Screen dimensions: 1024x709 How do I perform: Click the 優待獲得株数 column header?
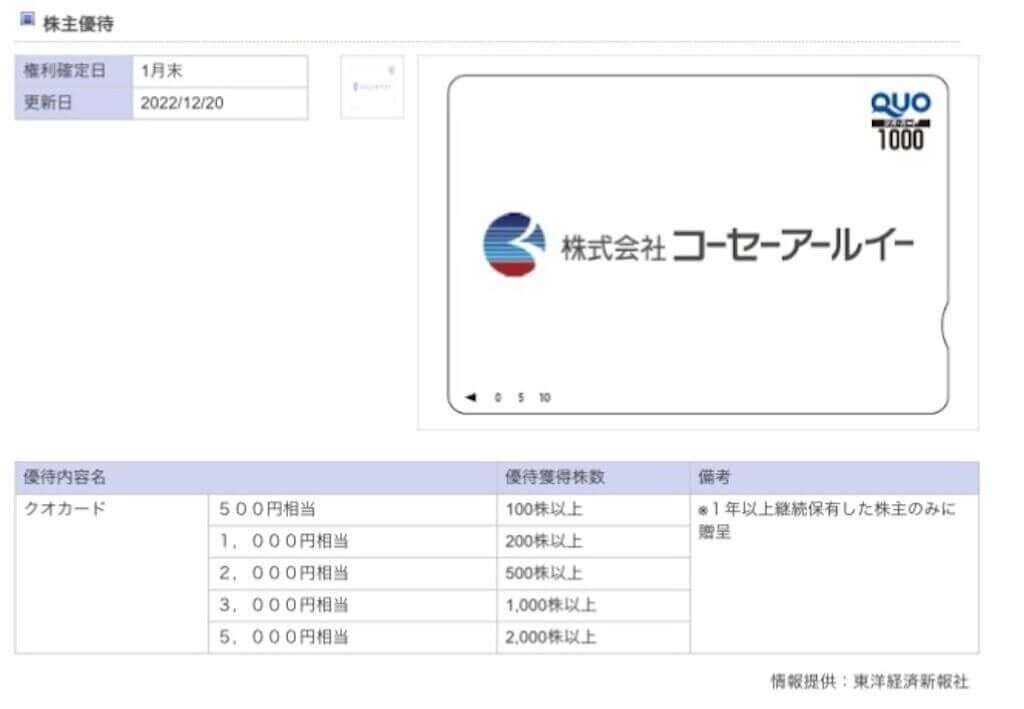(x=593, y=477)
